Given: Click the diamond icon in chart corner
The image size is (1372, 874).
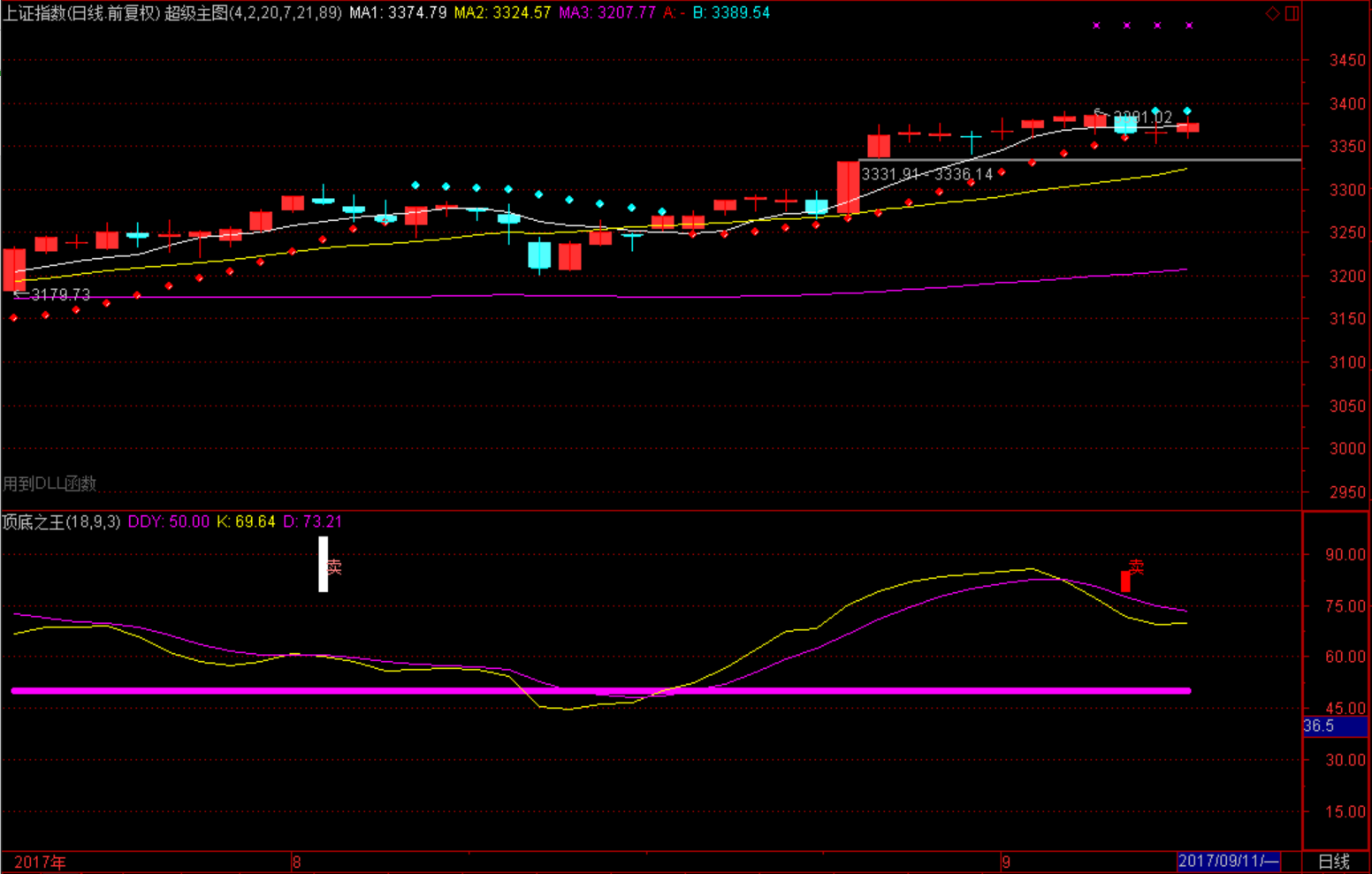Looking at the screenshot, I should pos(1273,13).
